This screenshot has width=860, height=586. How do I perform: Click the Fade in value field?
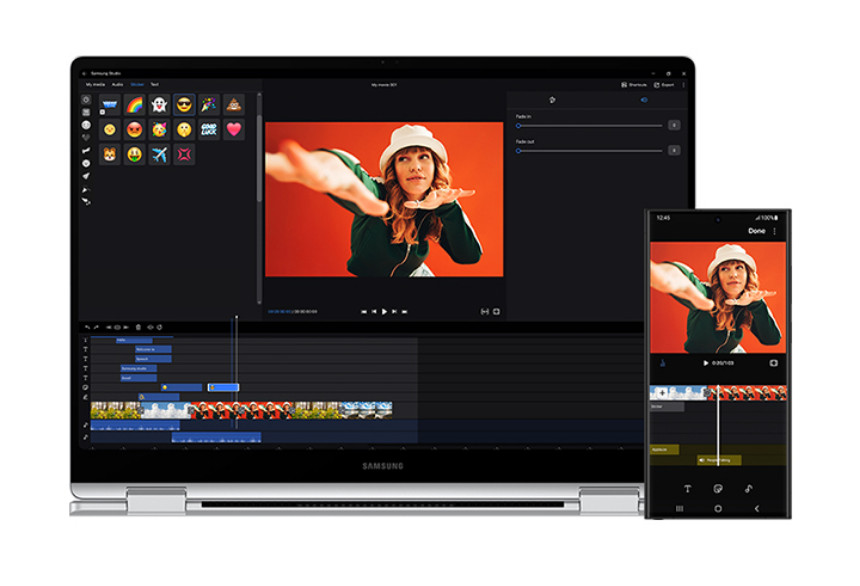tap(674, 125)
